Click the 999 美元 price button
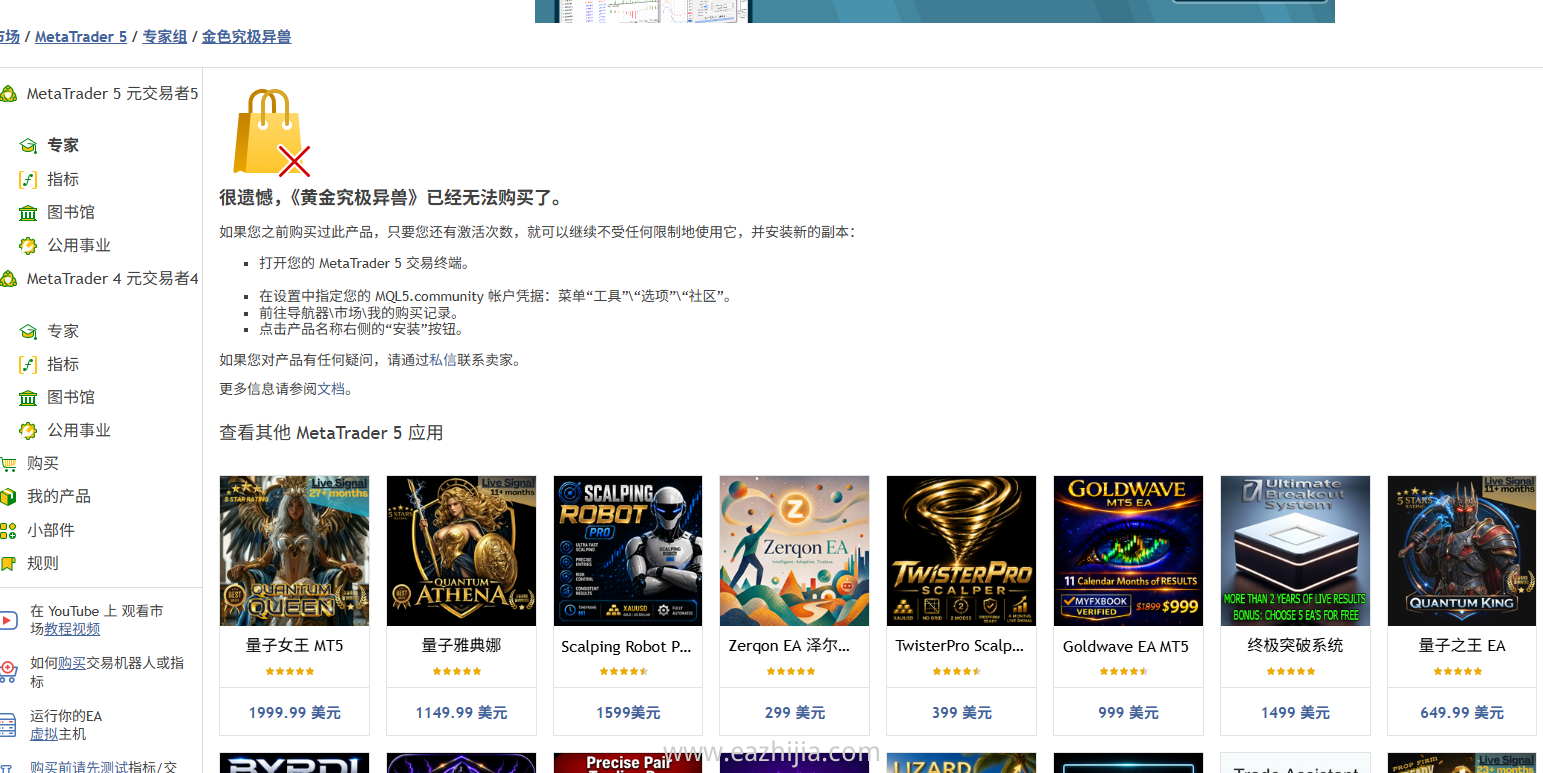Screen dimensions: 1543x773 click(x=1128, y=713)
